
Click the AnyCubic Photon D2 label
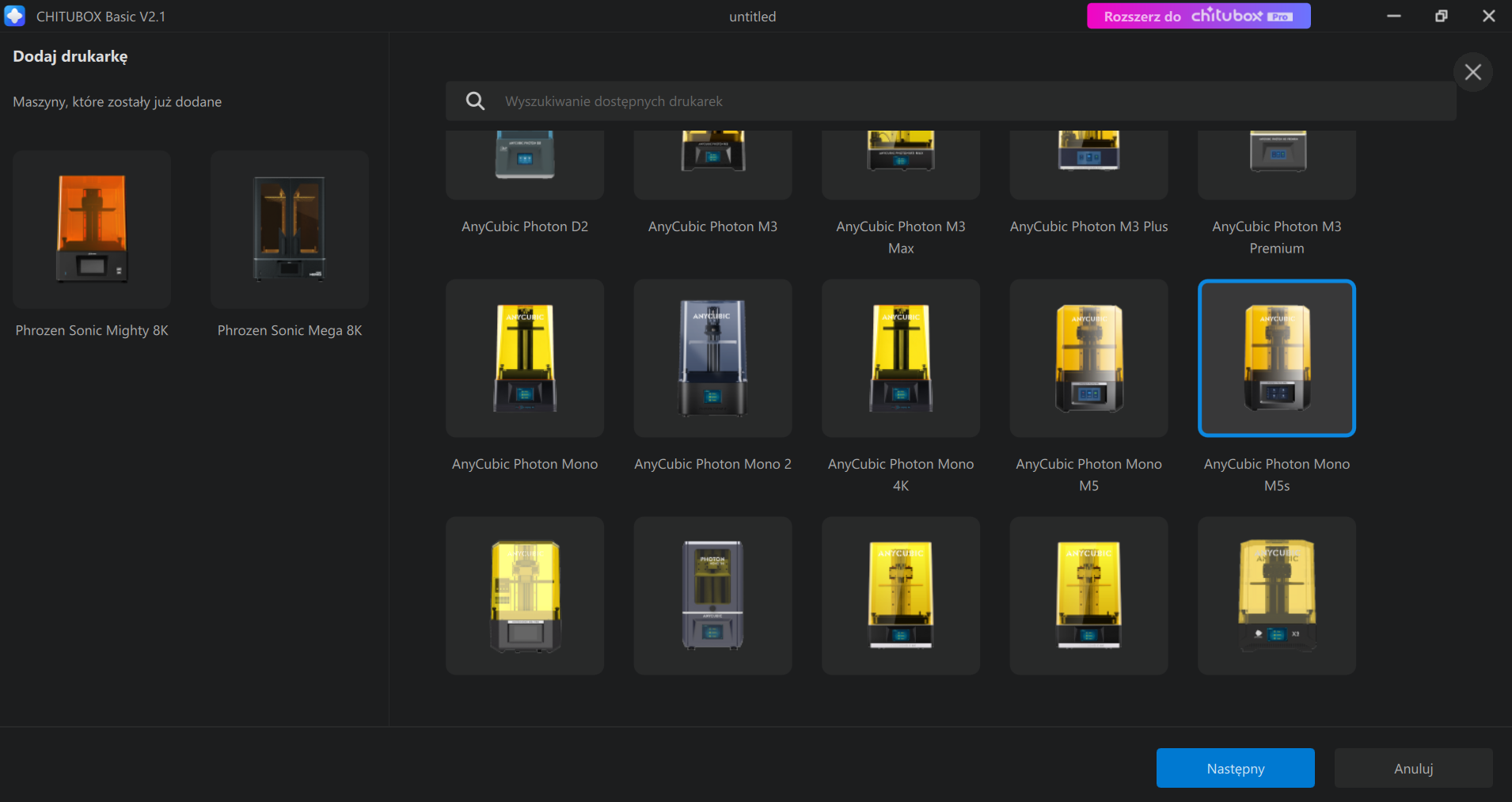525,226
